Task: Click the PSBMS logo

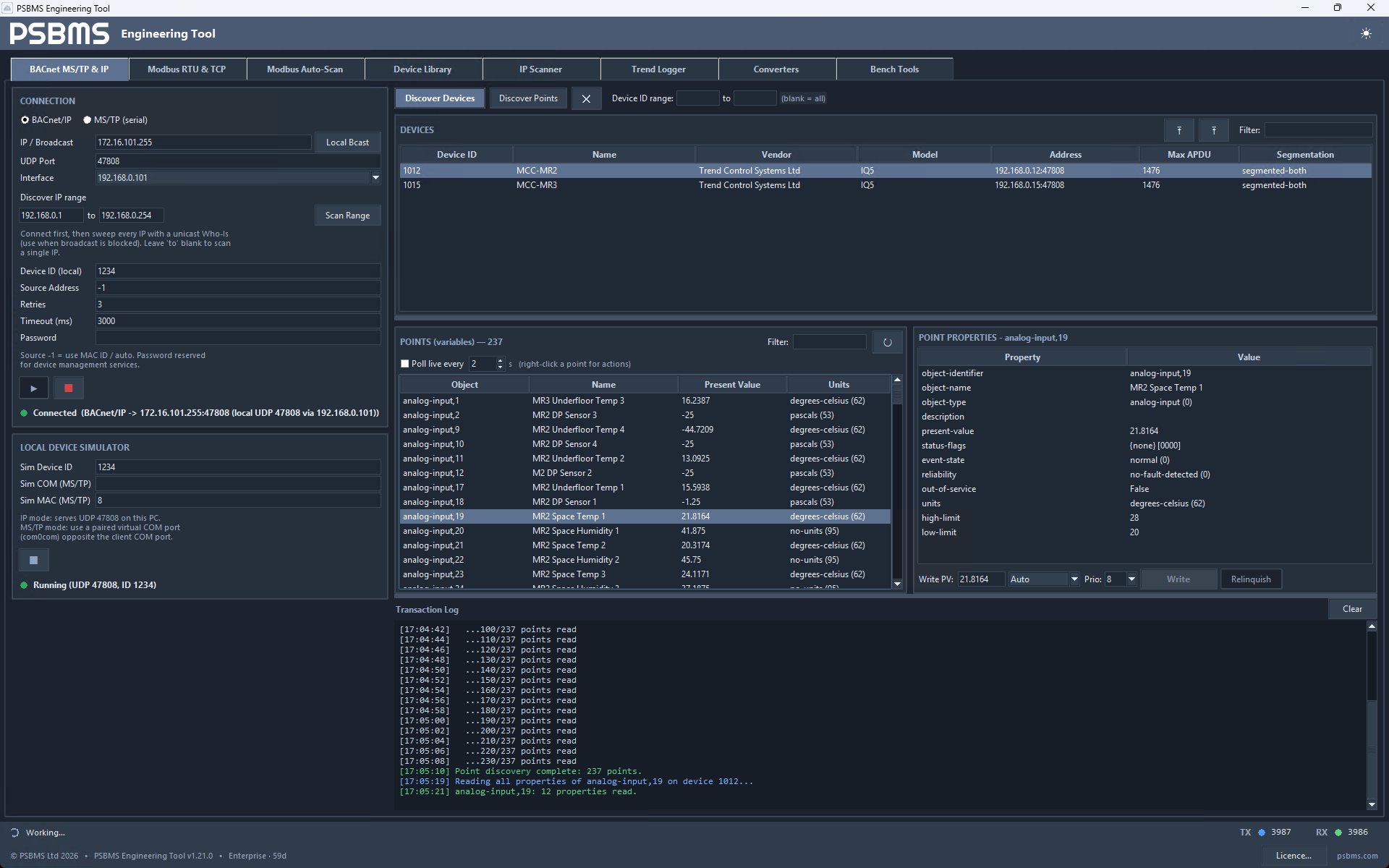Action: [x=59, y=33]
